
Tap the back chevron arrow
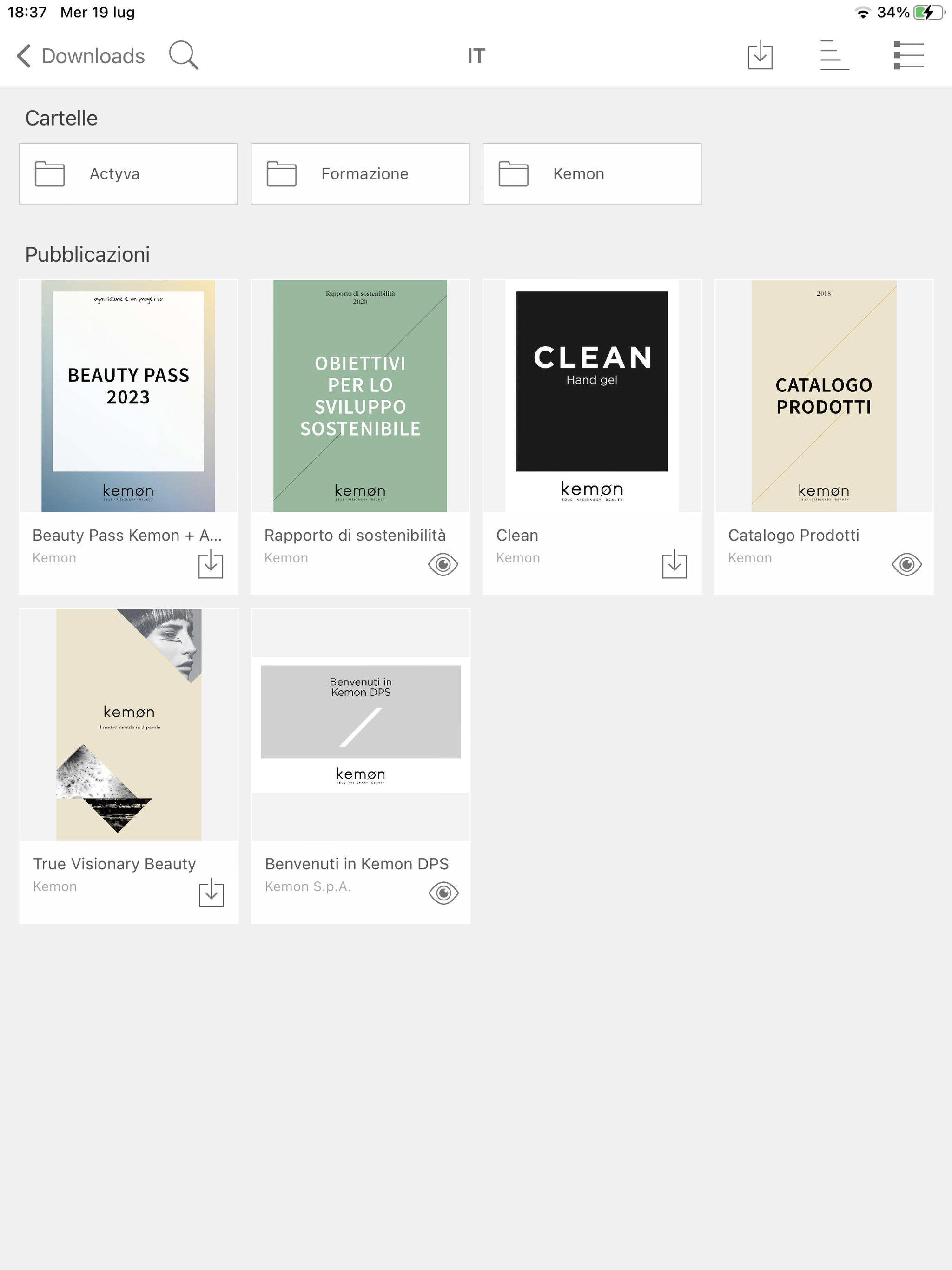point(24,56)
